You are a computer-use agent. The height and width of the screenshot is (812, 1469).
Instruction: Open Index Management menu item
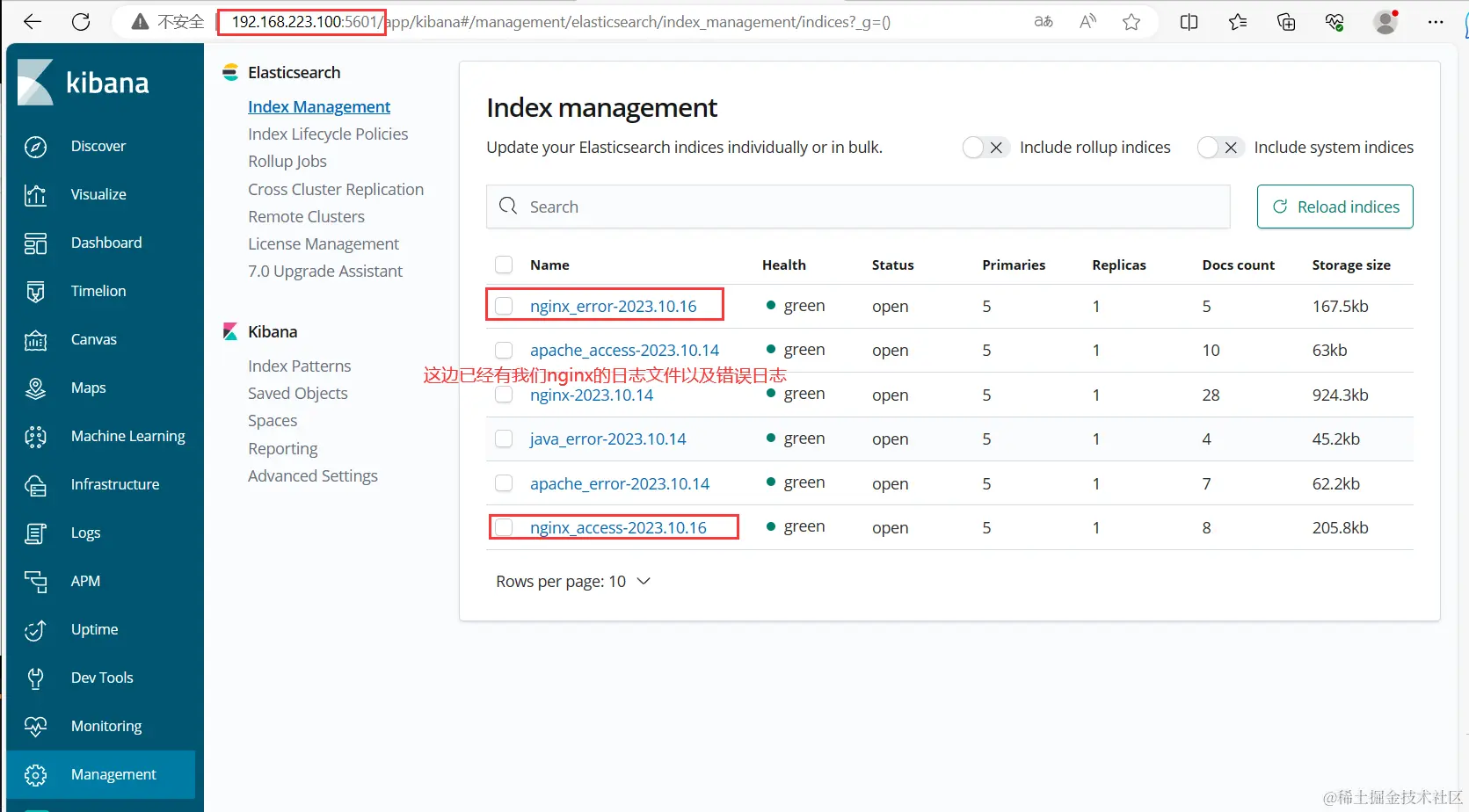point(319,106)
